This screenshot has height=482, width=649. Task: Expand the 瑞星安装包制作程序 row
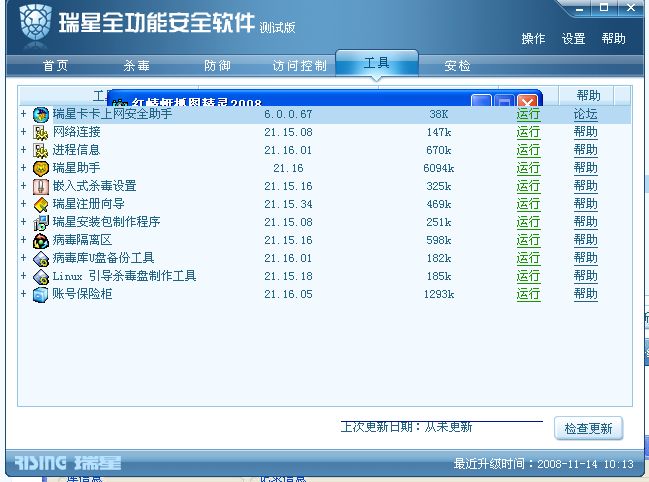[24, 221]
